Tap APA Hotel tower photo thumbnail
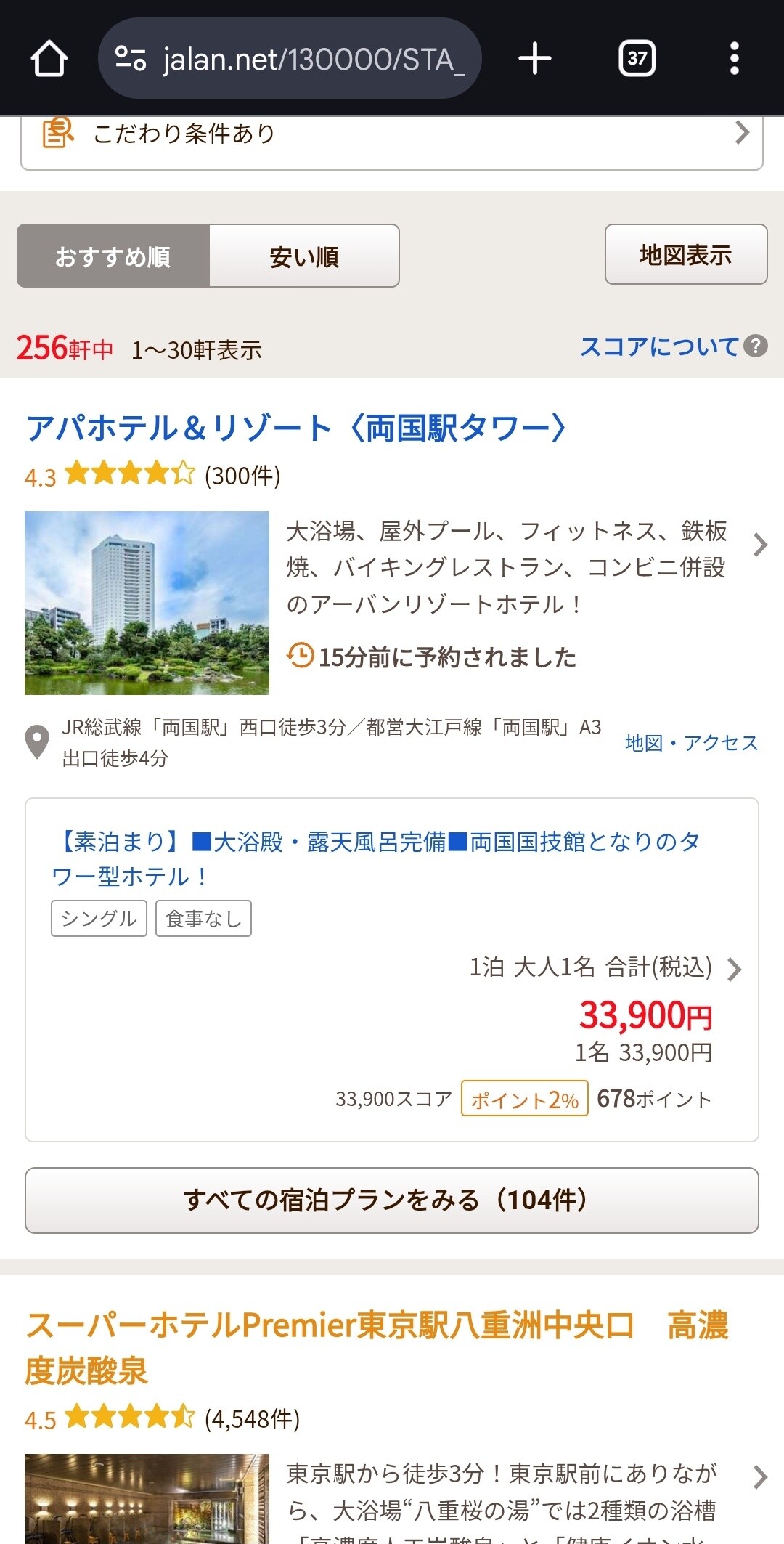Image resolution: width=784 pixels, height=1544 pixels. tap(147, 603)
